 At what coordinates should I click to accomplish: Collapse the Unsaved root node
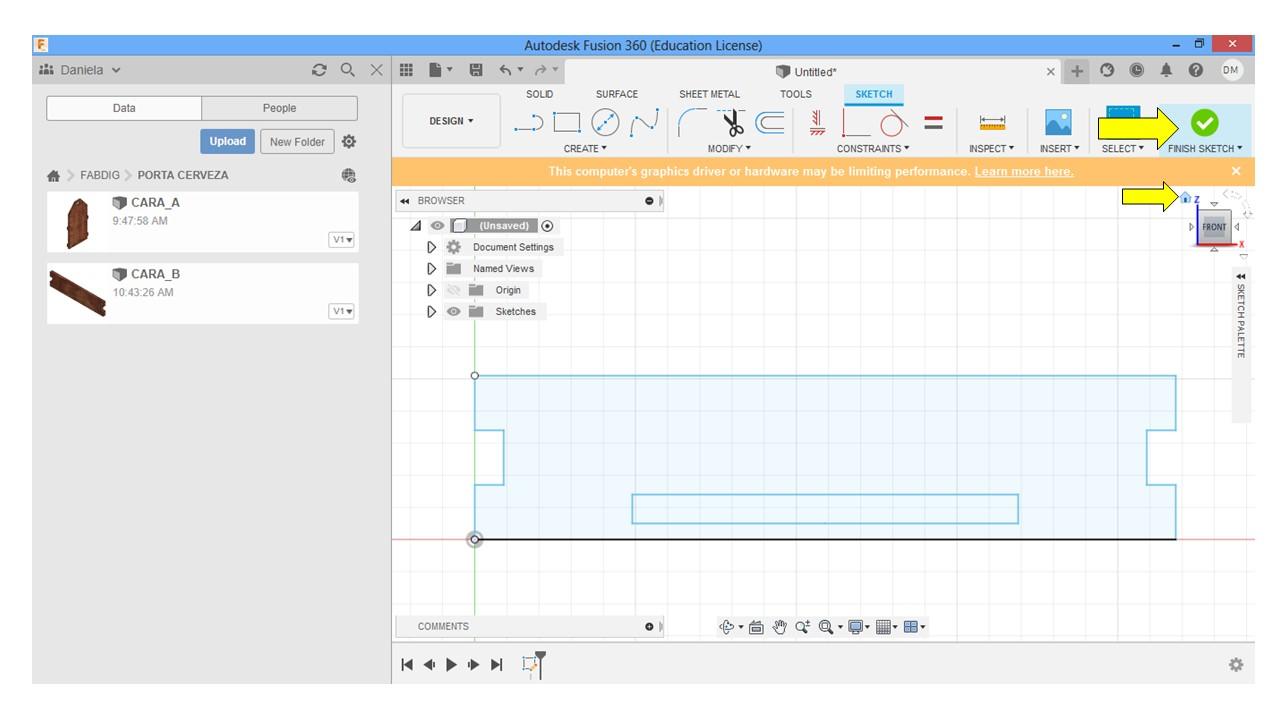pos(416,226)
